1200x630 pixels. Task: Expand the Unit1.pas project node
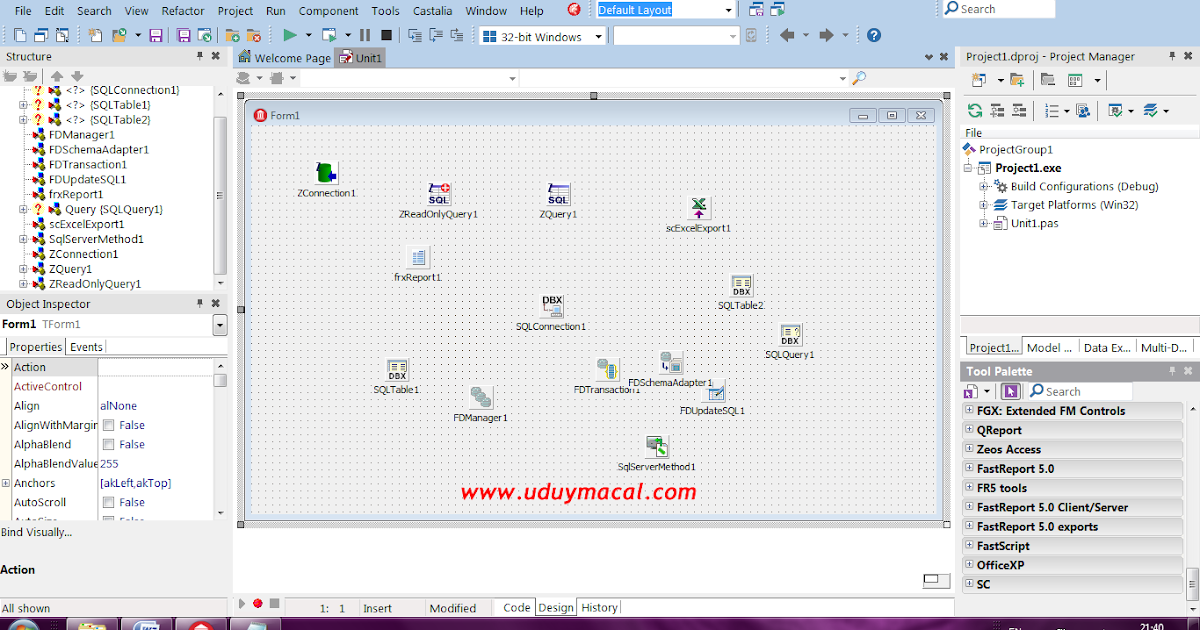[983, 223]
